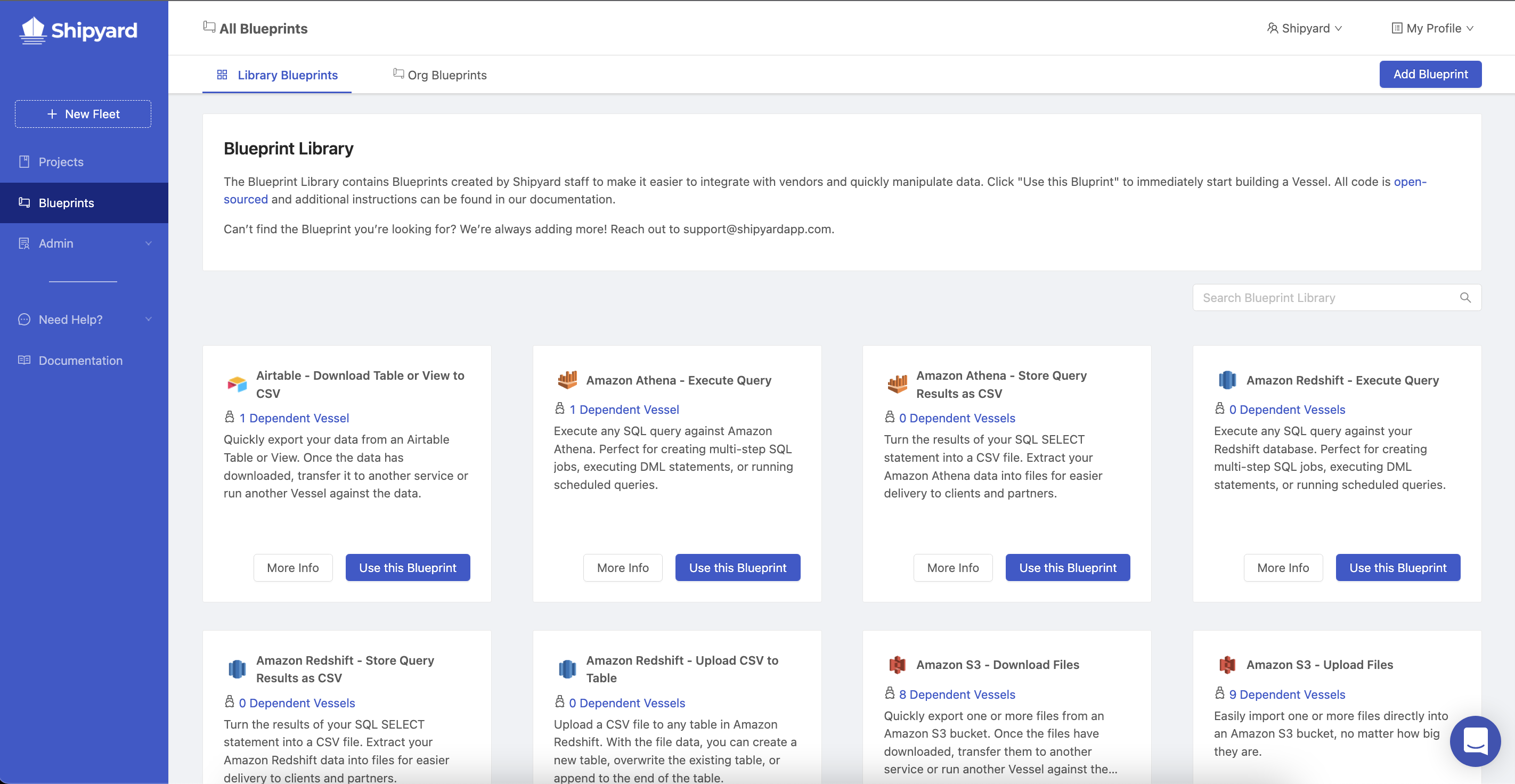This screenshot has height=784, width=1515.
Task: Click the Projects sidebar icon
Action: [24, 162]
